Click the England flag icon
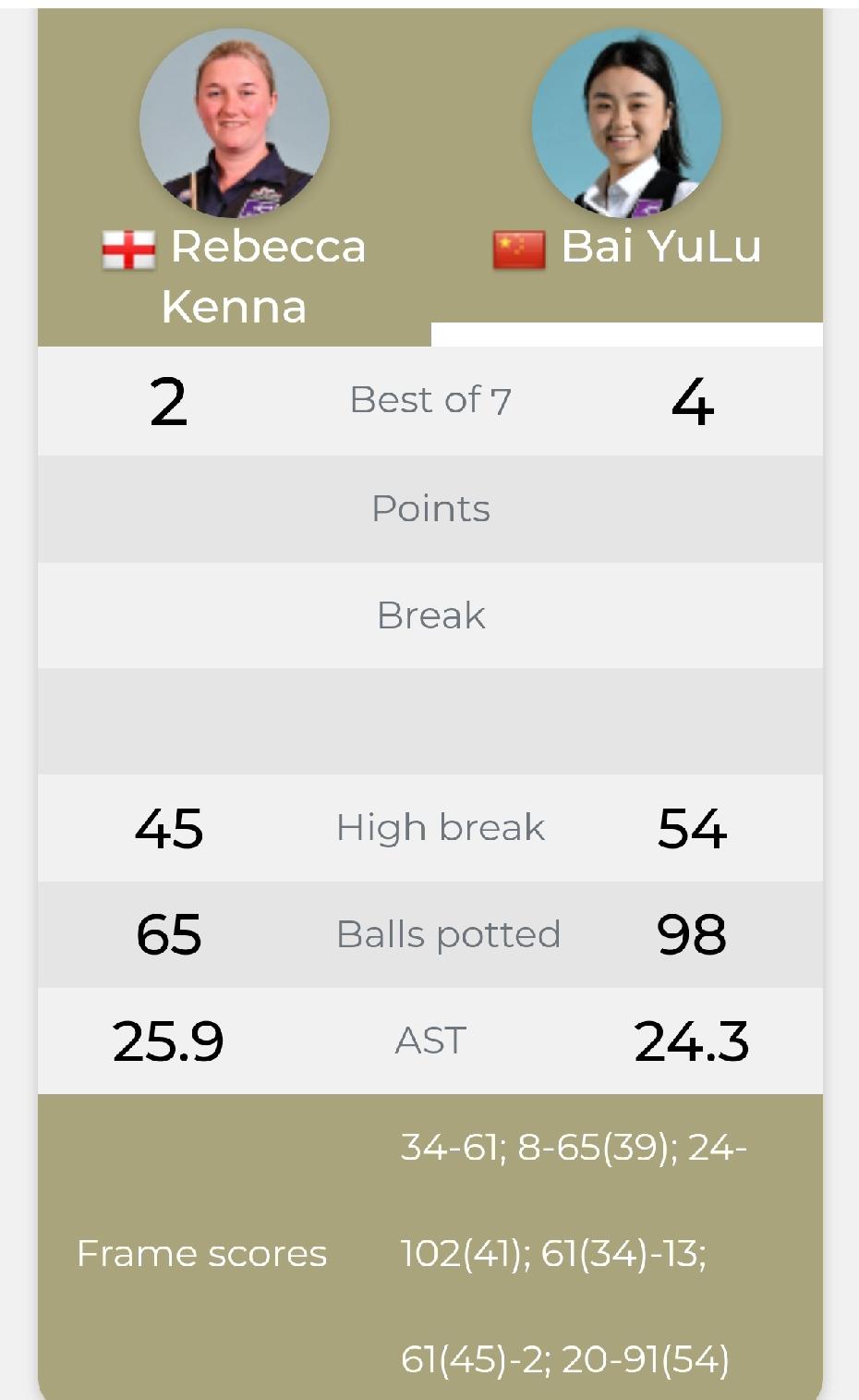The image size is (859, 1400). point(128,250)
